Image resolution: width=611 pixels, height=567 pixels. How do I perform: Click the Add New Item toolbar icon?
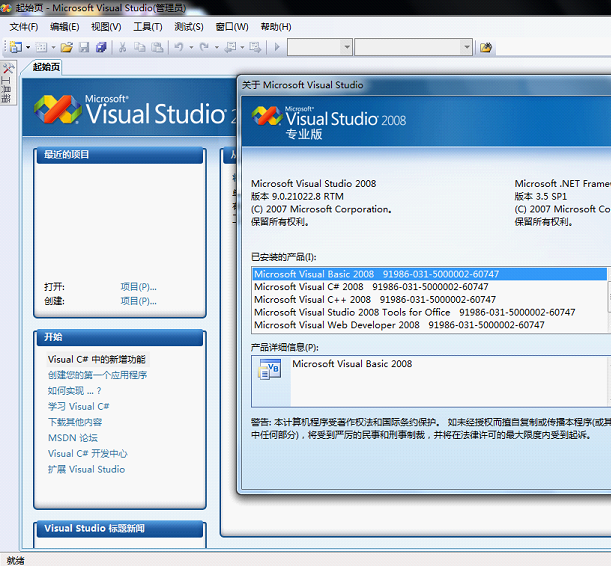click(41, 48)
